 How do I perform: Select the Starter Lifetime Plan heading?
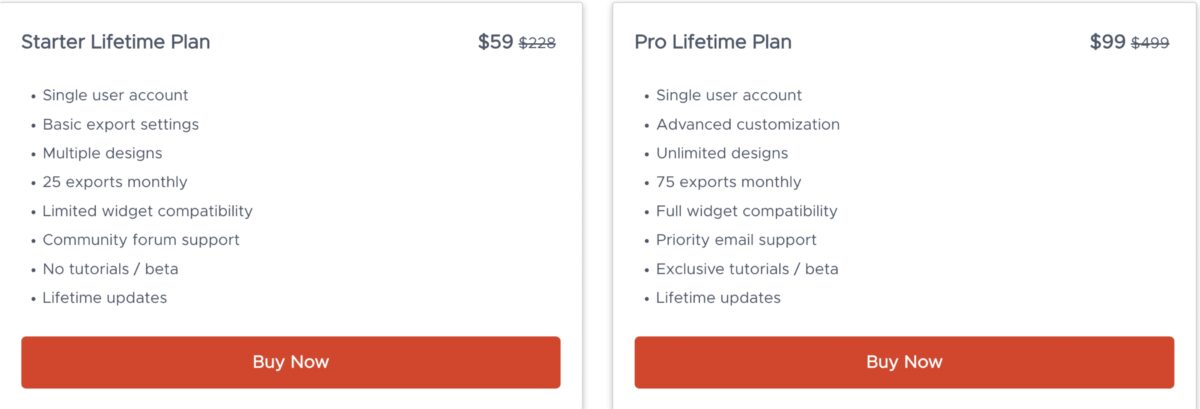[116, 42]
